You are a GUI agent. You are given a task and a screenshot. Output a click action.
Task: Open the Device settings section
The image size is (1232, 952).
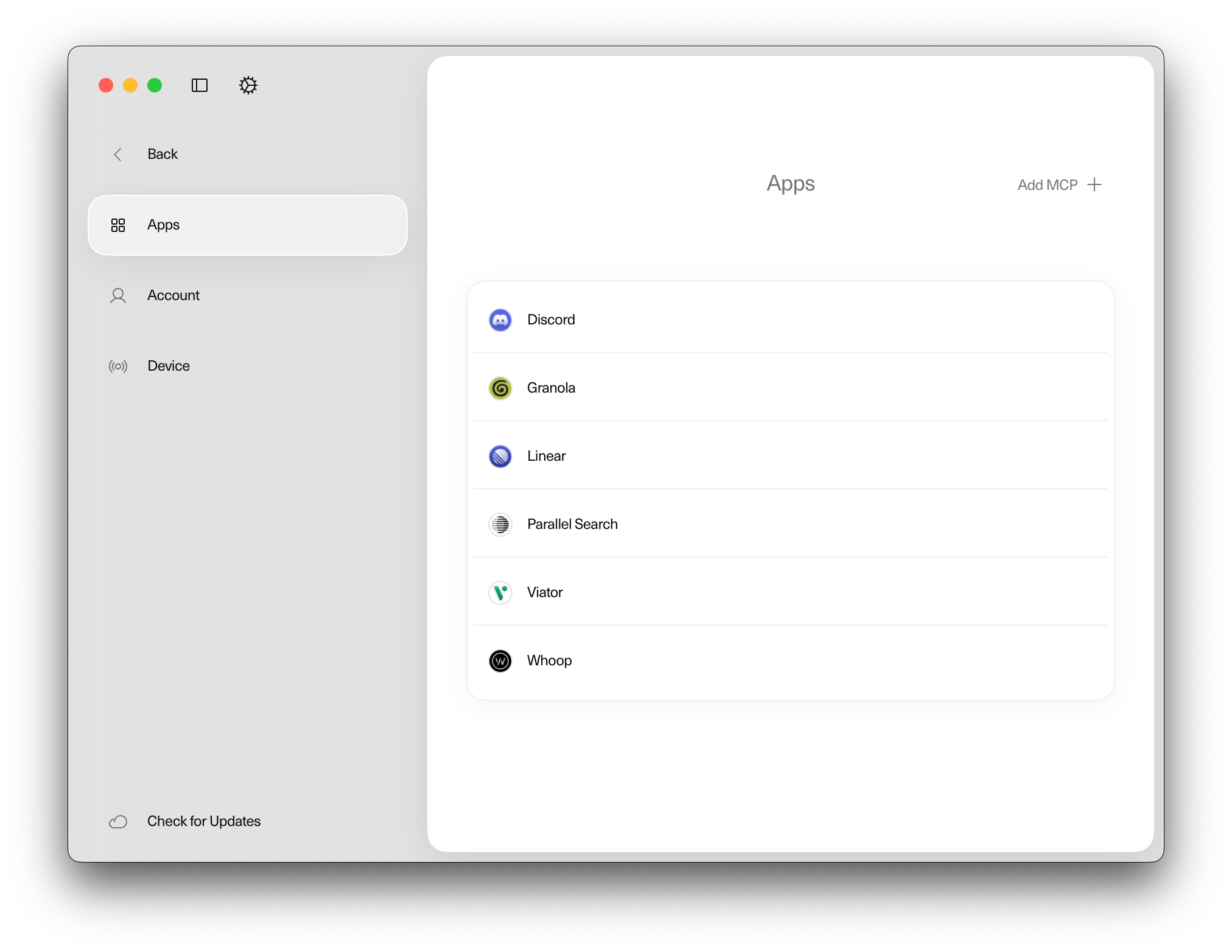(x=248, y=366)
